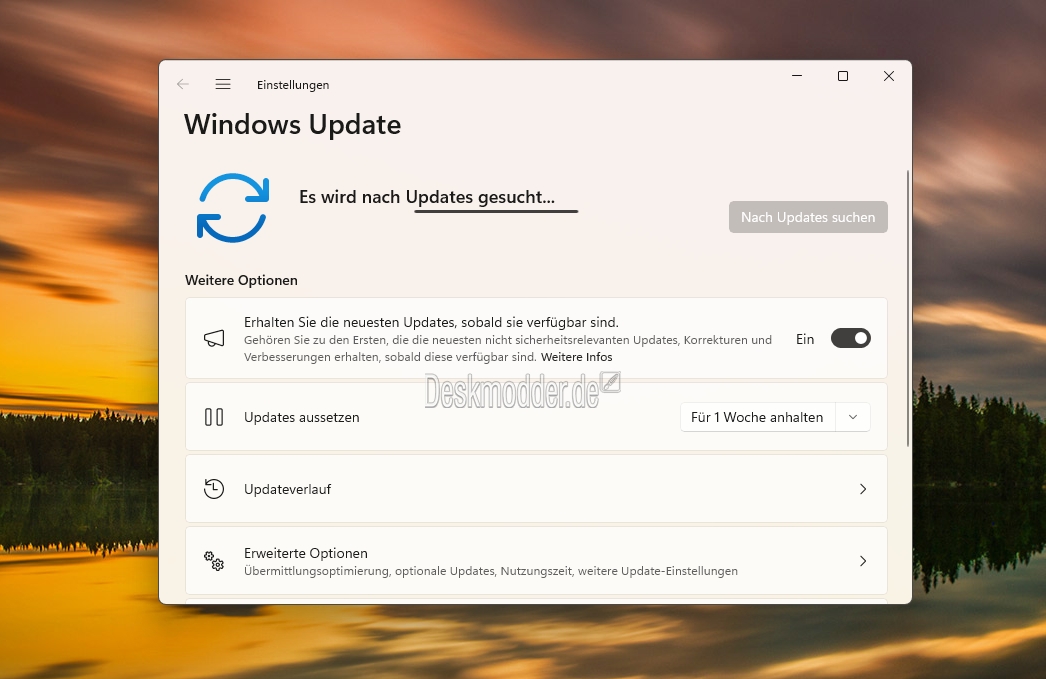
Task: Expand the pause duration dropdown arrow
Action: tap(853, 417)
